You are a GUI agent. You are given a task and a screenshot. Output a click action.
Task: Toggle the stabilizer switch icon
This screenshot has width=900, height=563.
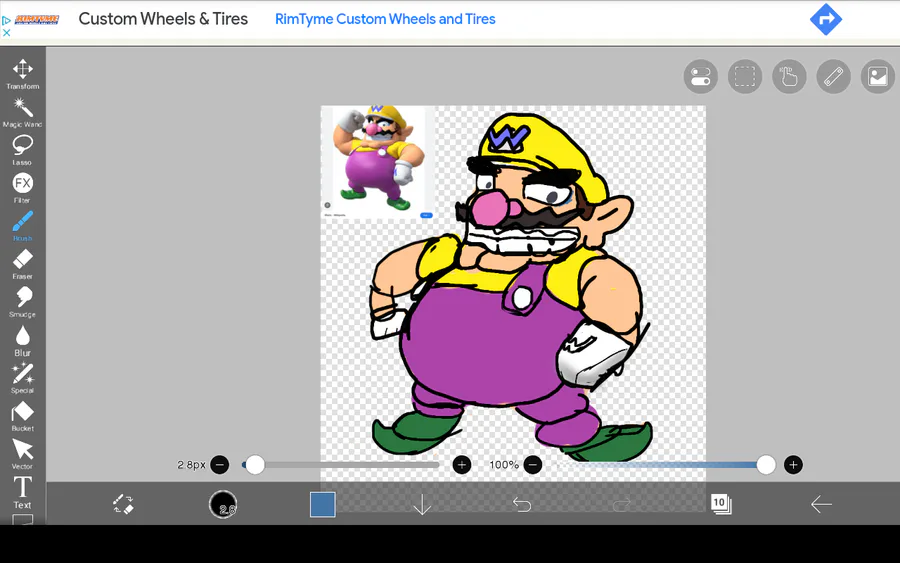coord(700,76)
